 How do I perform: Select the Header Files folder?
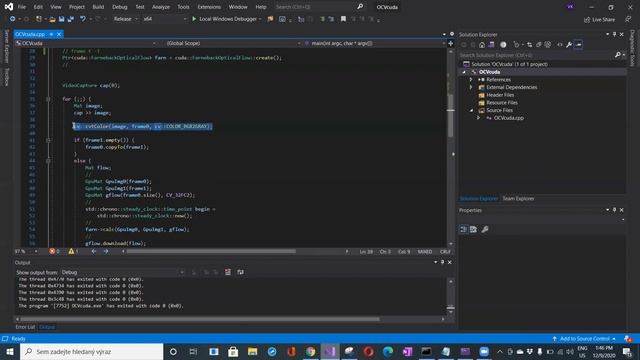coord(500,95)
